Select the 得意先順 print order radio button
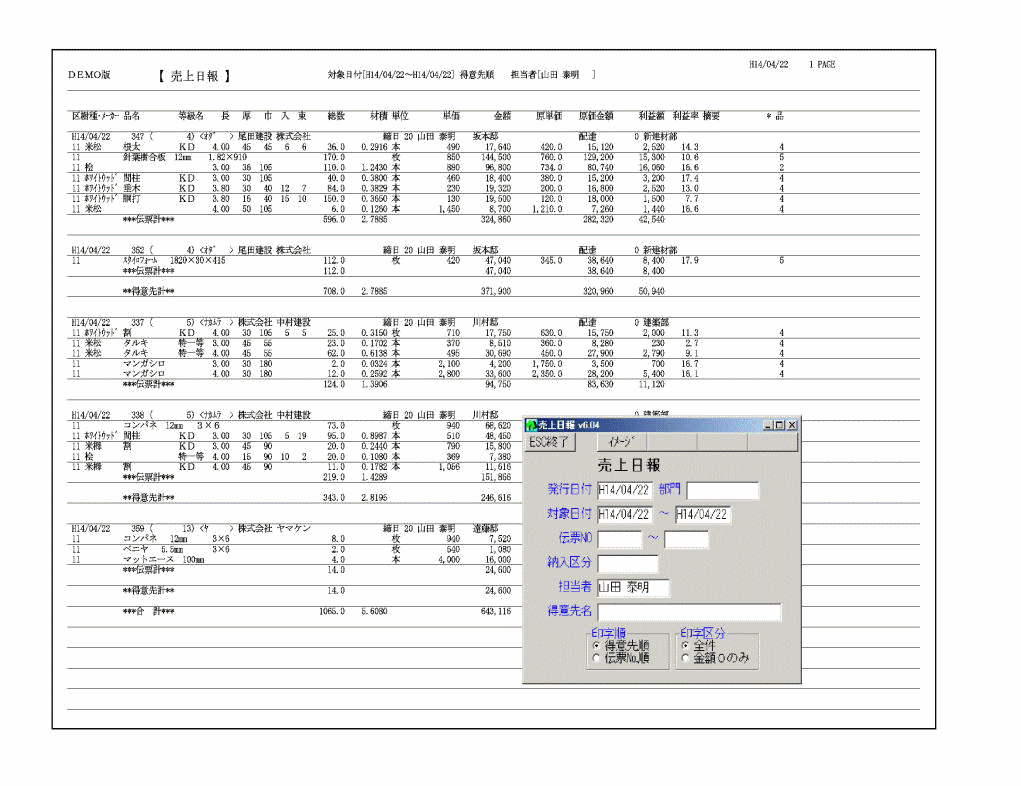Viewport: 1021px width, 786px height. point(596,646)
